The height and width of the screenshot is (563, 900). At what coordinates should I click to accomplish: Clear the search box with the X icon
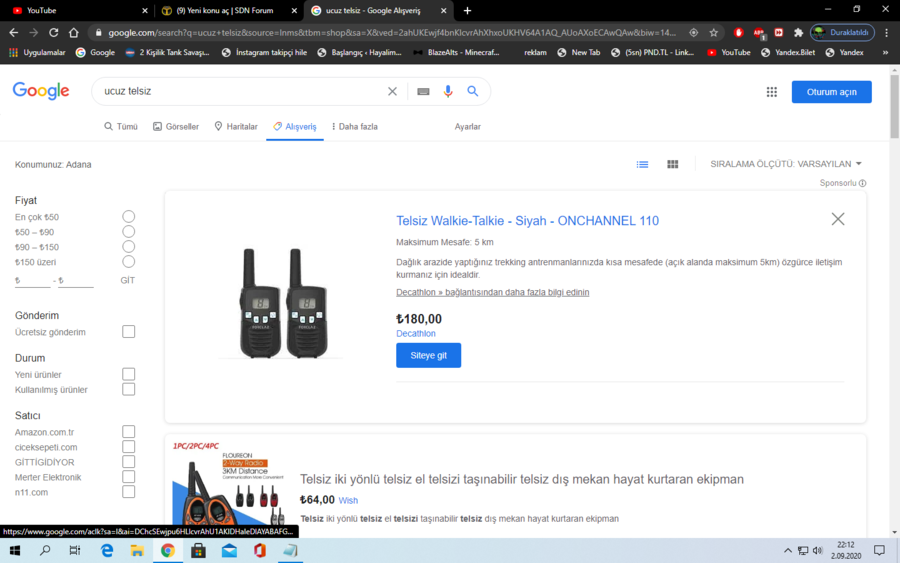[392, 91]
